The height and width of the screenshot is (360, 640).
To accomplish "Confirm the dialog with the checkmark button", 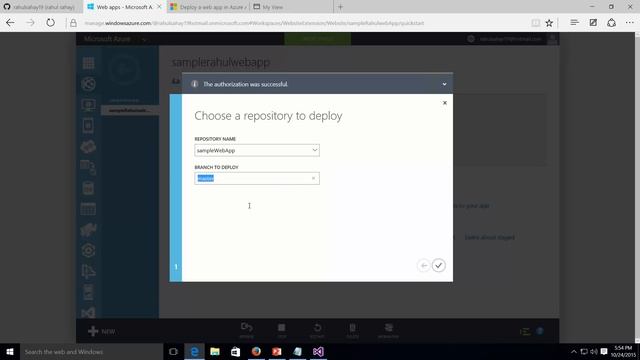I will 439,265.
